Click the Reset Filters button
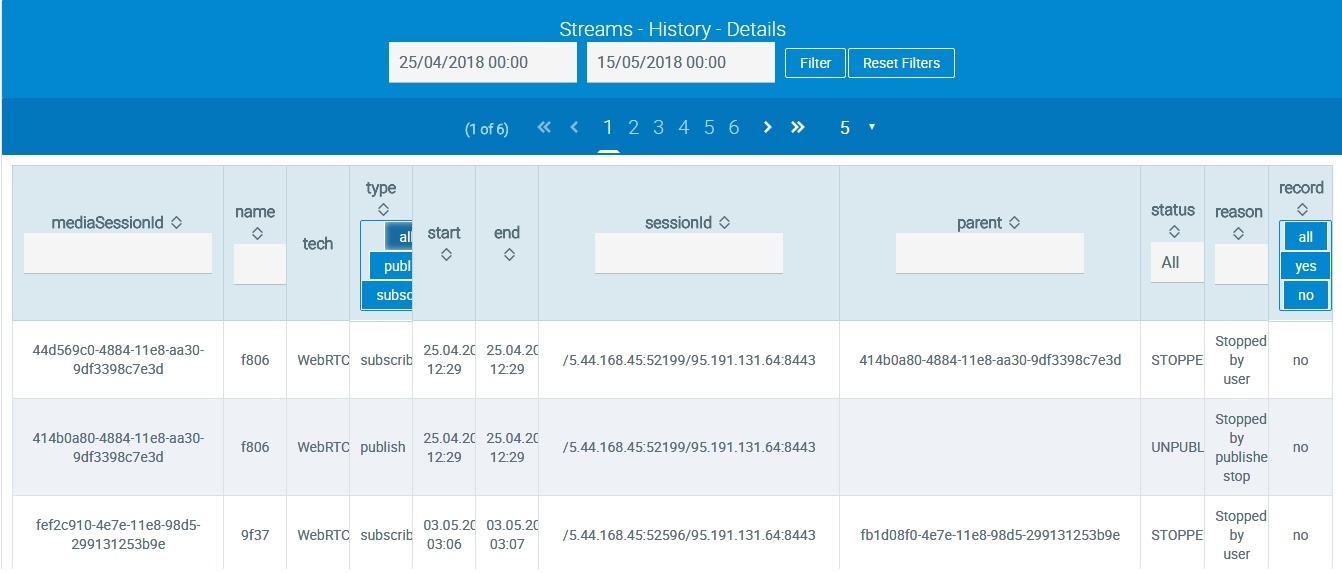Image resolution: width=1342 pixels, height=573 pixels. (901, 63)
